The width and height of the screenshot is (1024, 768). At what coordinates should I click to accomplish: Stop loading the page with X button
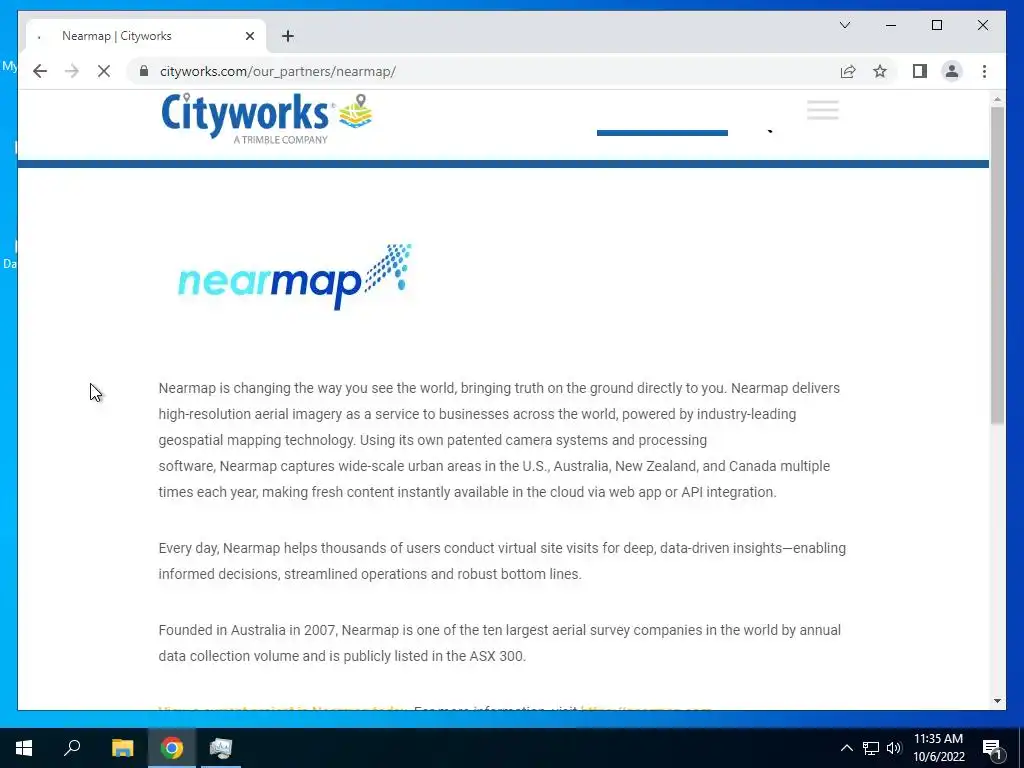click(x=104, y=71)
